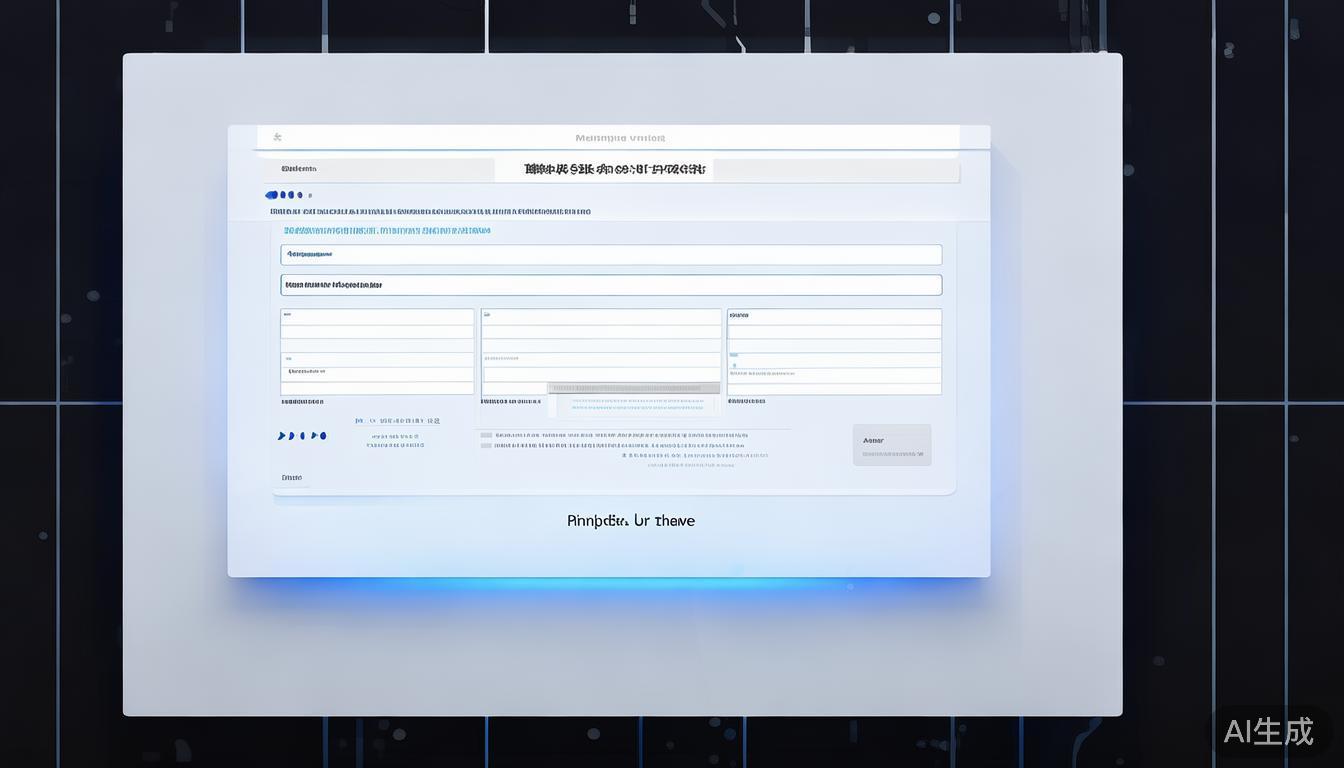Image resolution: width=1344 pixels, height=768 pixels.
Task: Select the highlighted option in the dropdown list
Action: pyautogui.click(x=635, y=401)
